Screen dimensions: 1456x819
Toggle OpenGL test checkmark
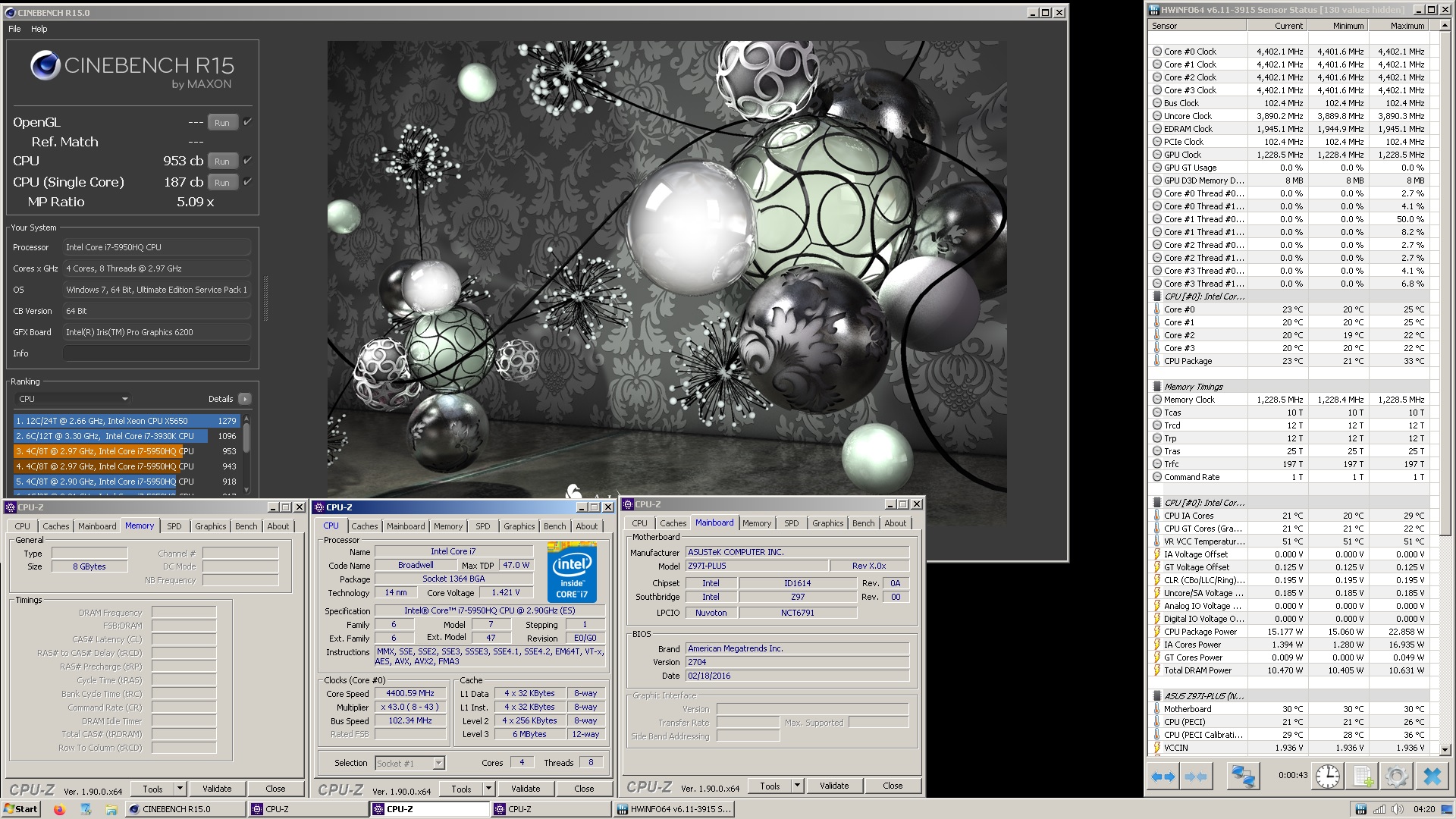247,122
